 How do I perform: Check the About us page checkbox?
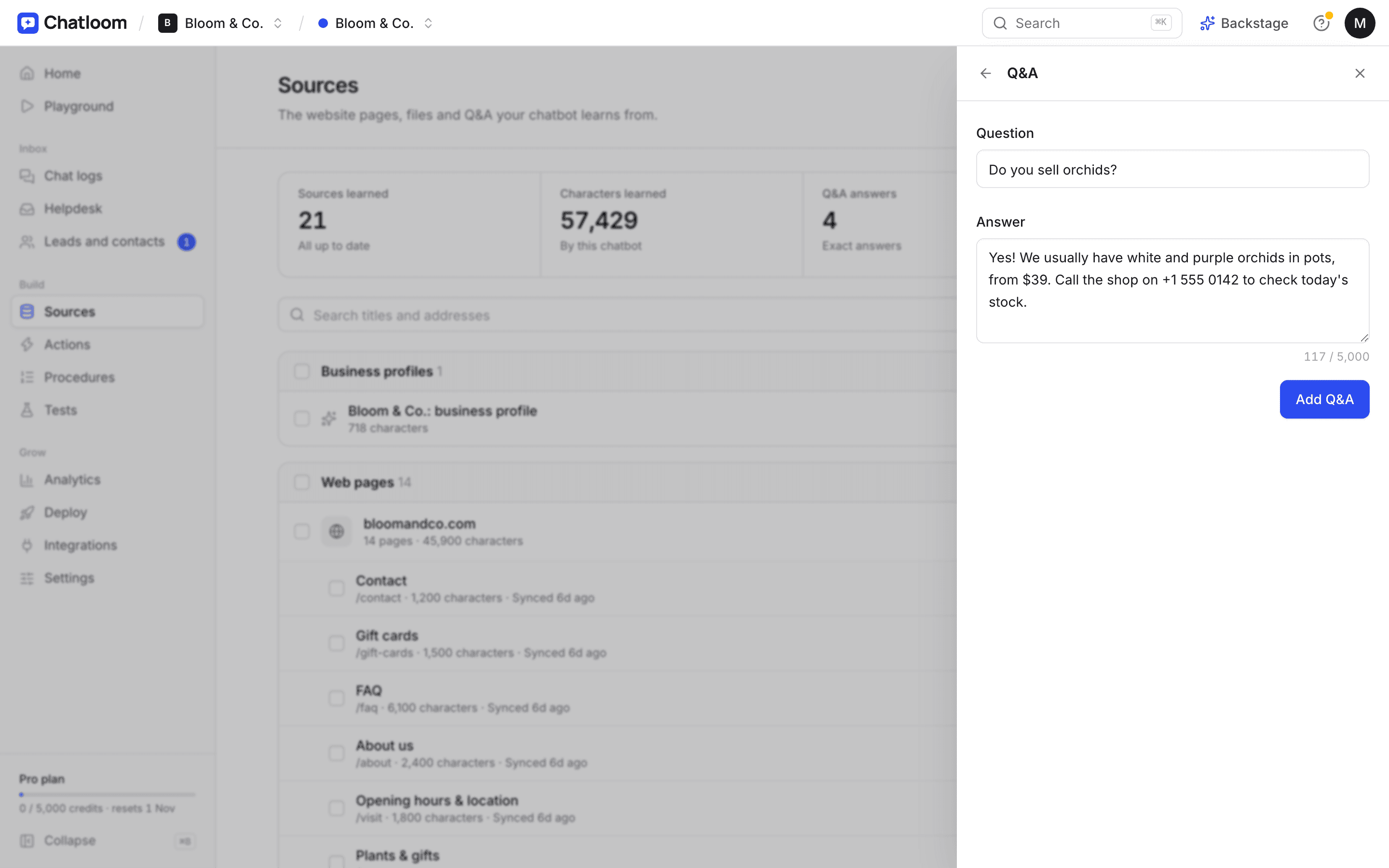tap(336, 753)
